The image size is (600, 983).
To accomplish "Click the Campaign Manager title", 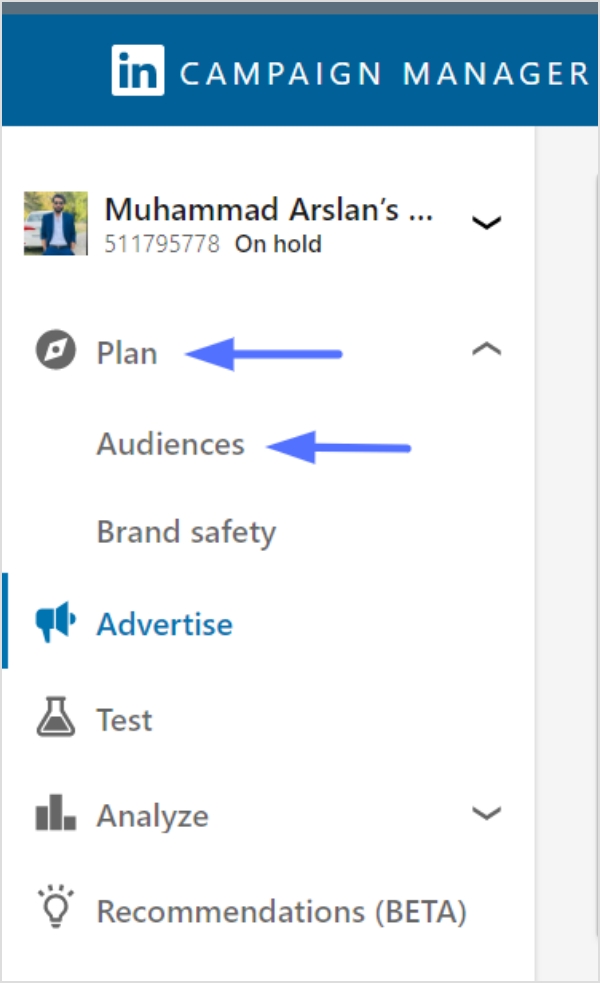I will pyautogui.click(x=384, y=73).
